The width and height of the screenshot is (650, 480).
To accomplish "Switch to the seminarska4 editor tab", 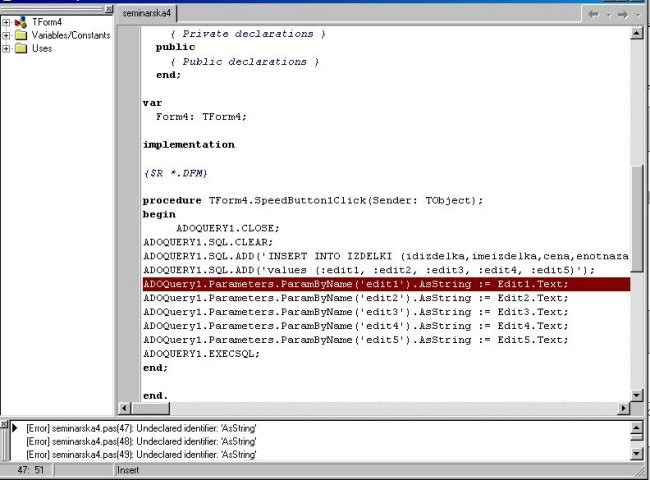I will [x=147, y=13].
